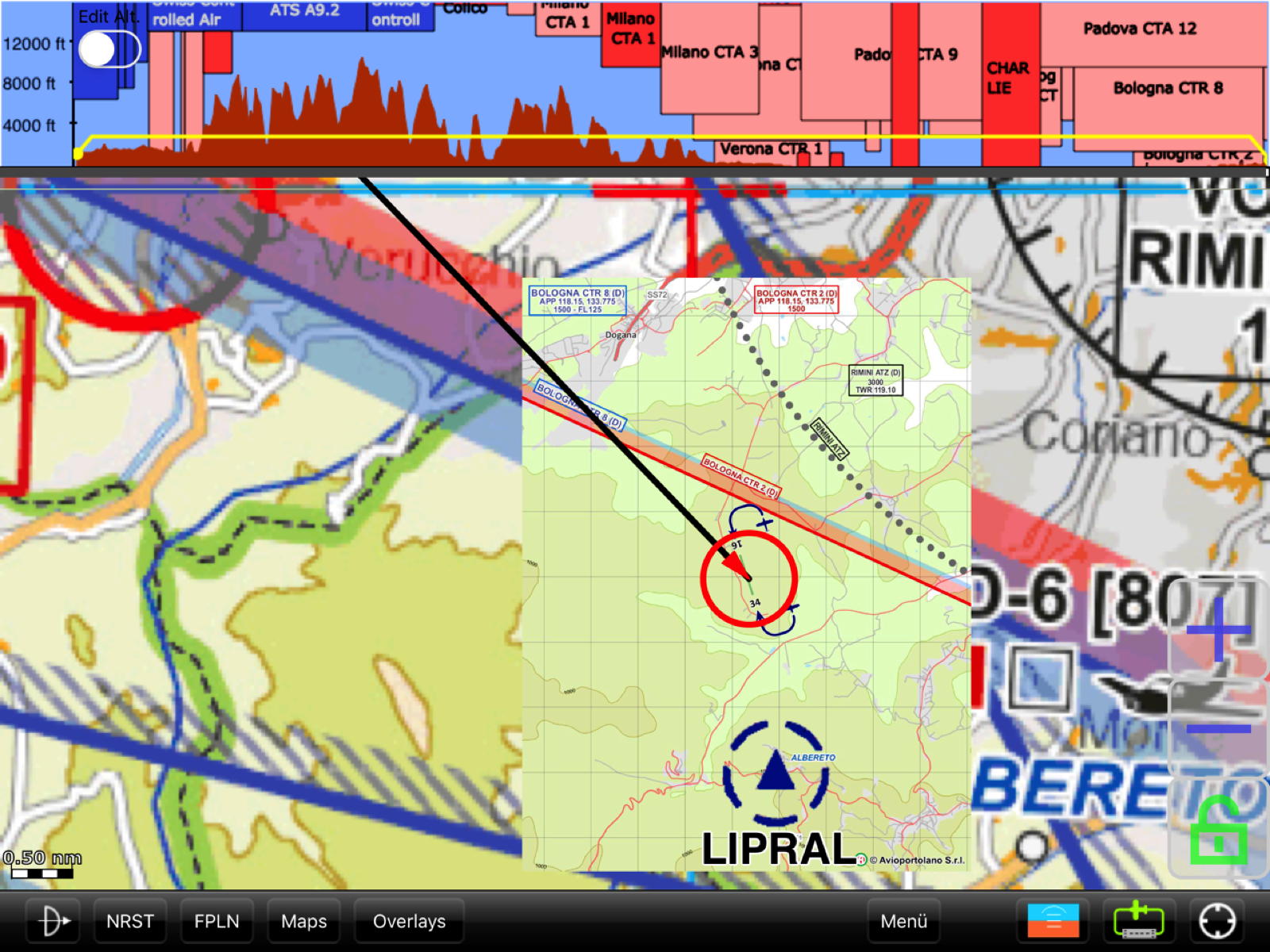This screenshot has width=1270, height=952.
Task: Tap the SS72 road label on the chart
Action: (657, 294)
